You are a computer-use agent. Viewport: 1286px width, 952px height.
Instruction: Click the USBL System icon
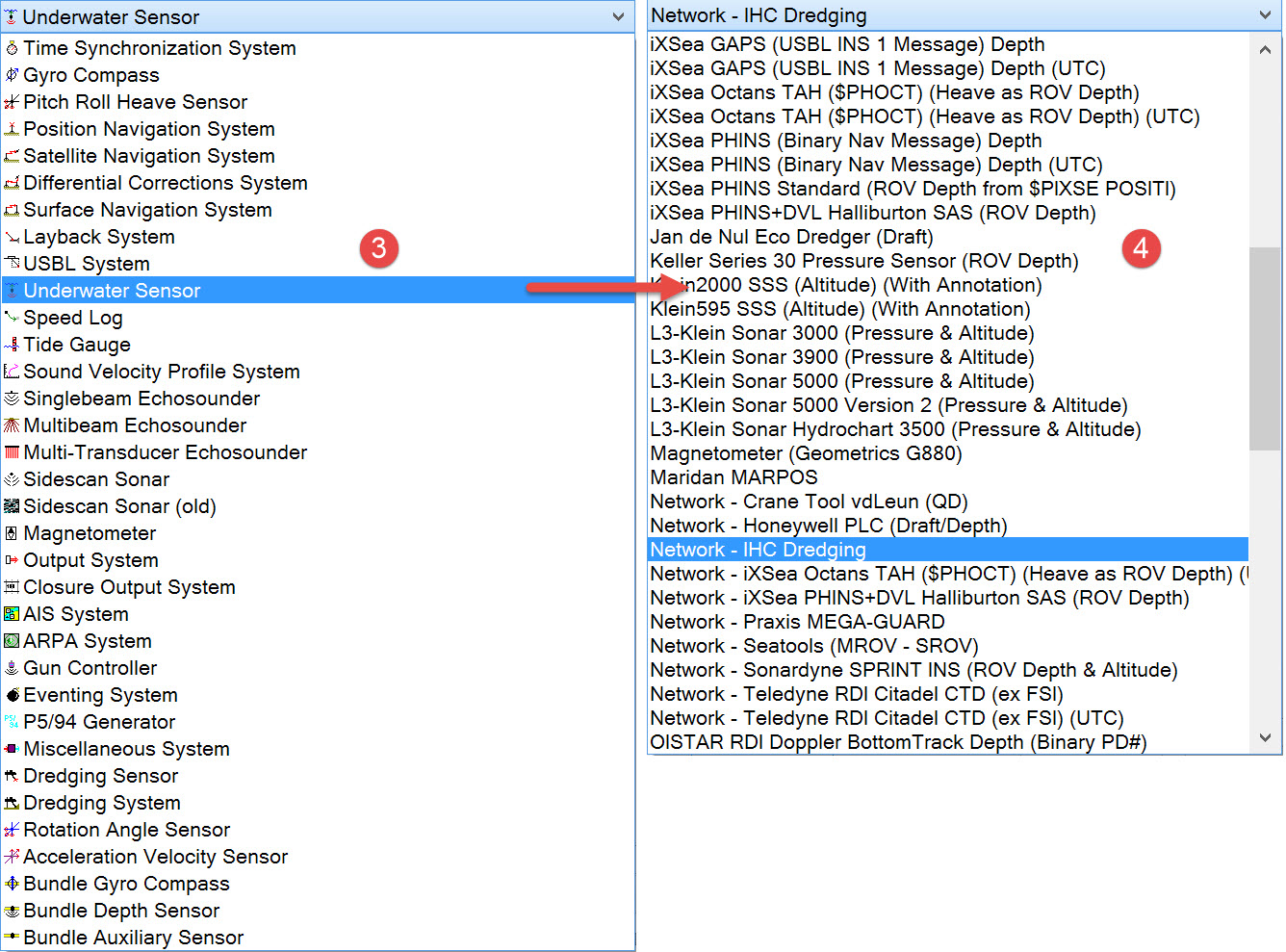[x=12, y=264]
